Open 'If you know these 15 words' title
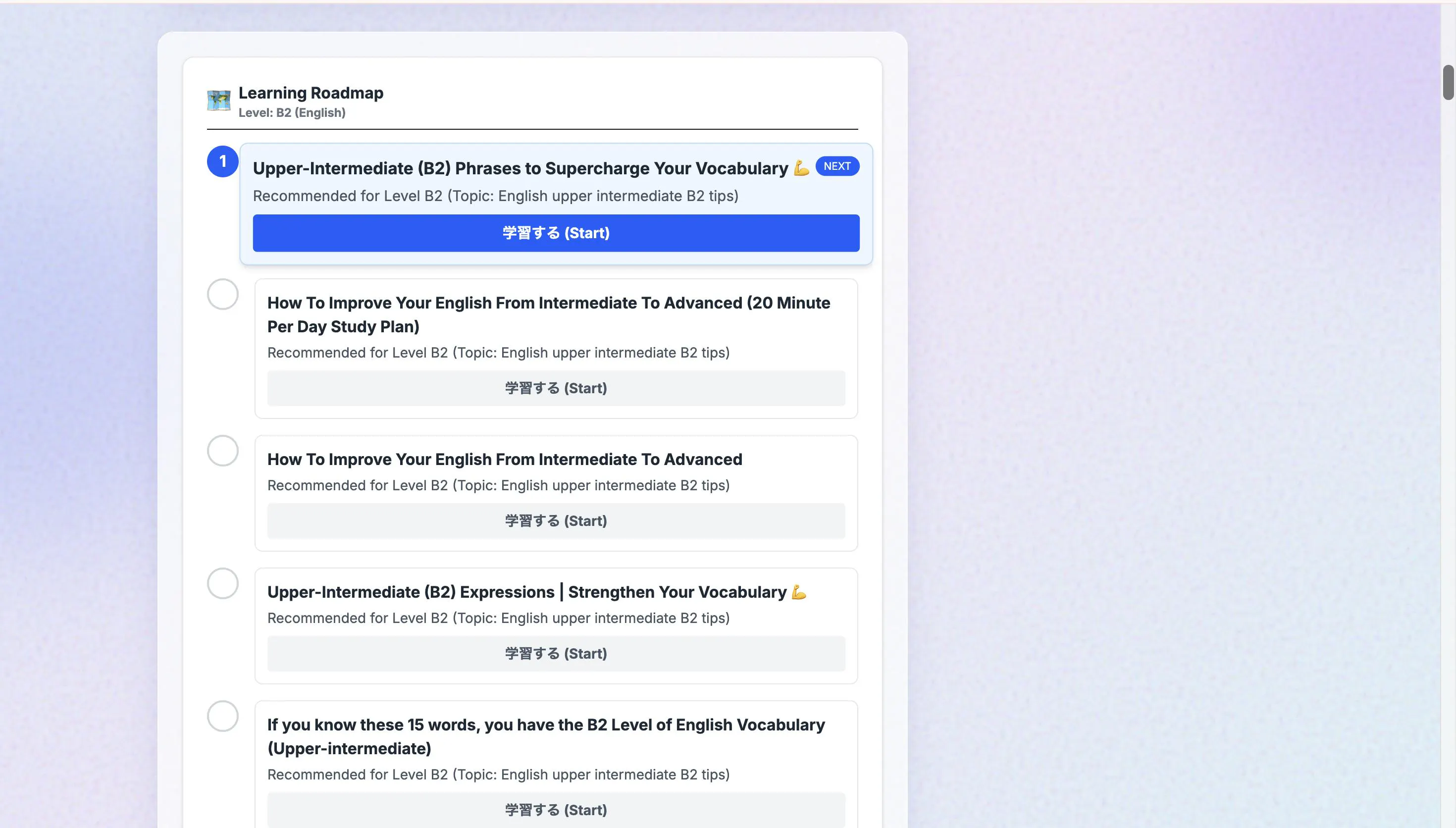 tap(545, 736)
